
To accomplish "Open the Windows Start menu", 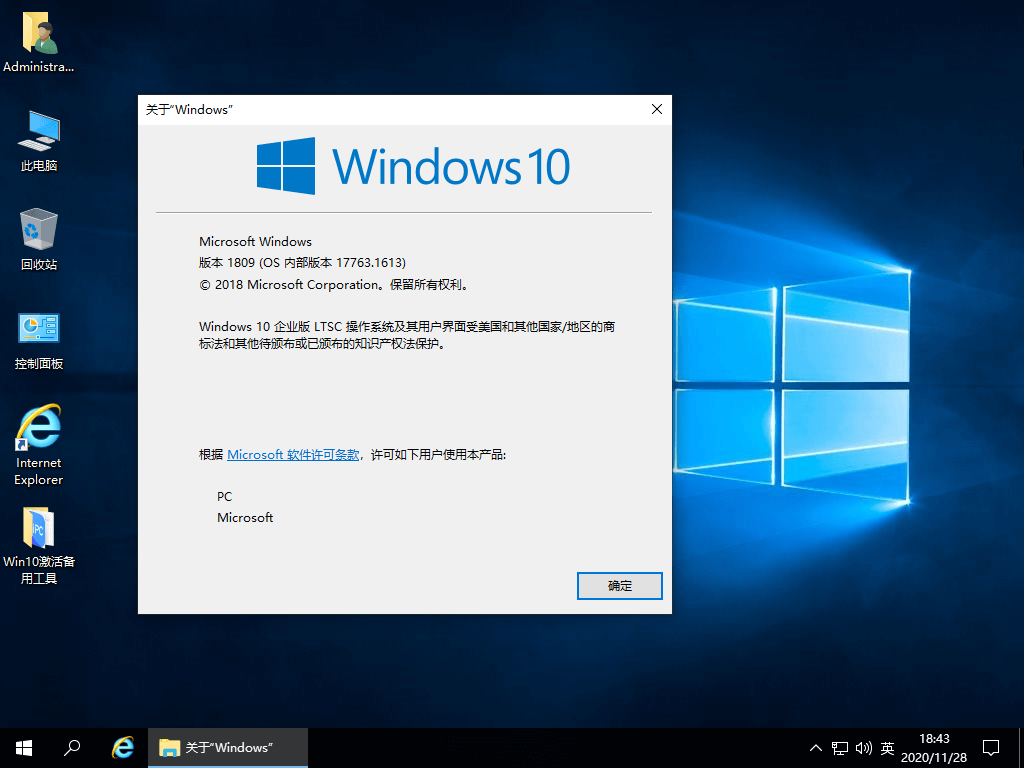I will point(24,748).
